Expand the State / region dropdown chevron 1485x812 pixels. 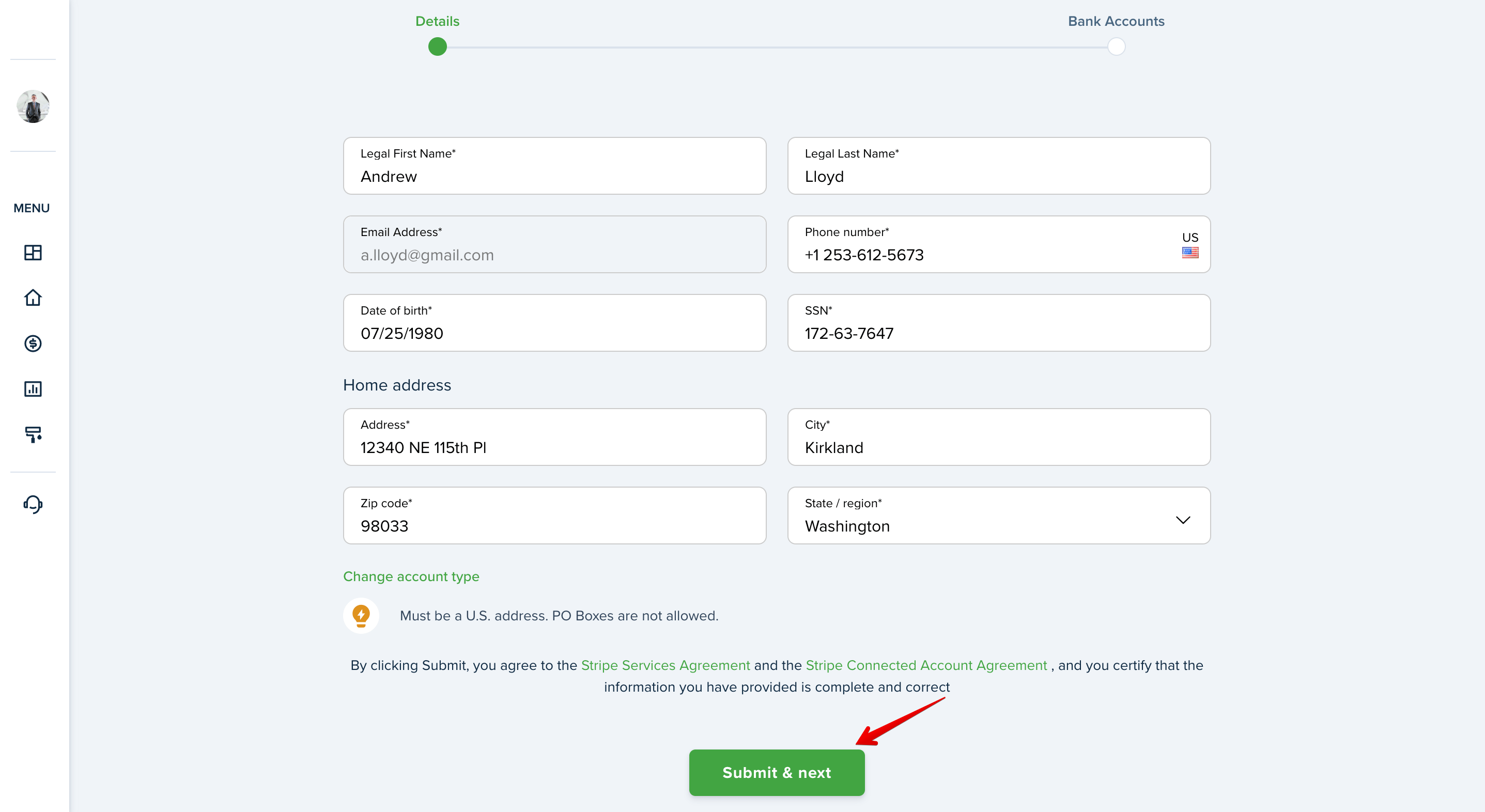click(x=1183, y=520)
